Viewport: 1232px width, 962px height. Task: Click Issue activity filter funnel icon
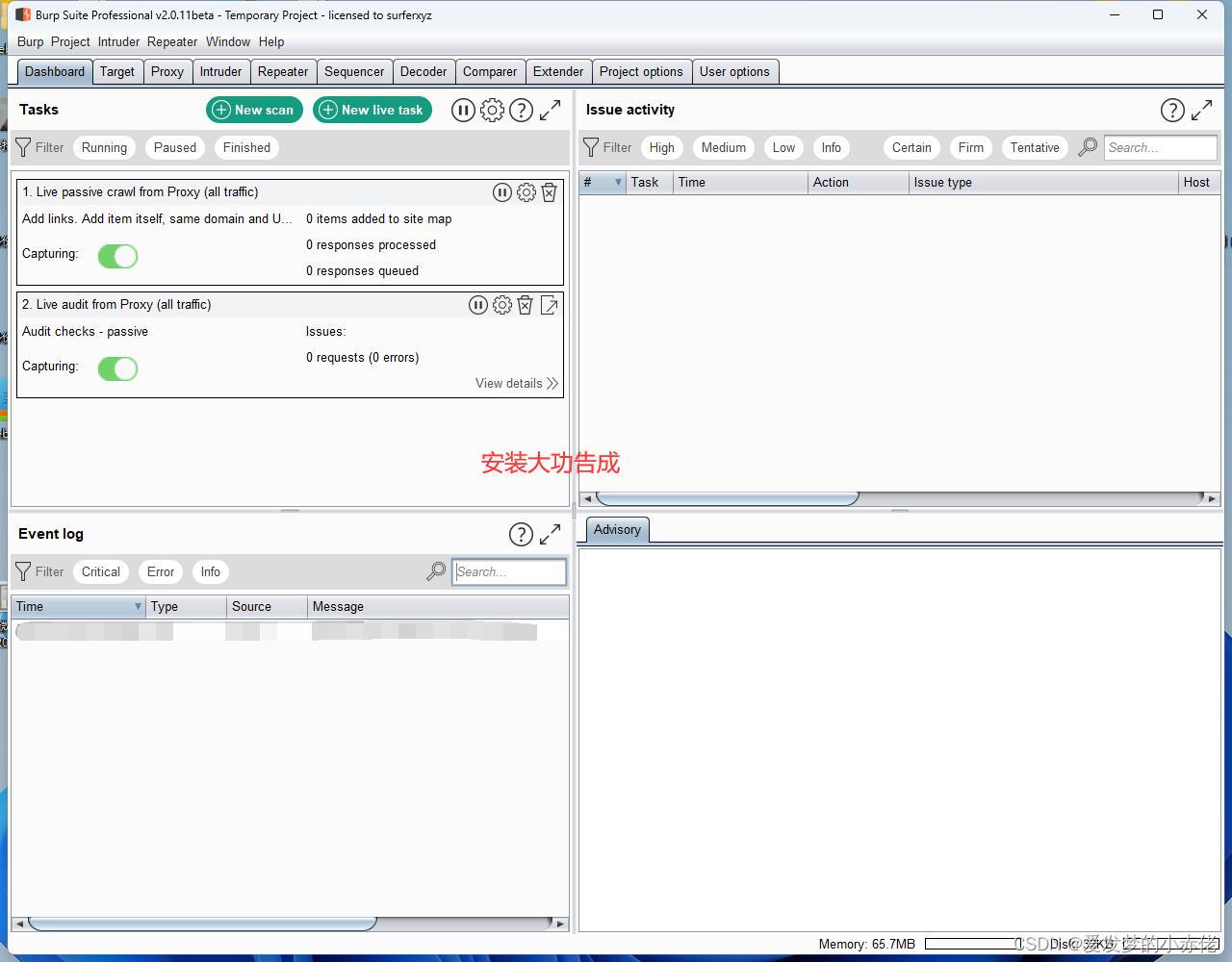[591, 147]
